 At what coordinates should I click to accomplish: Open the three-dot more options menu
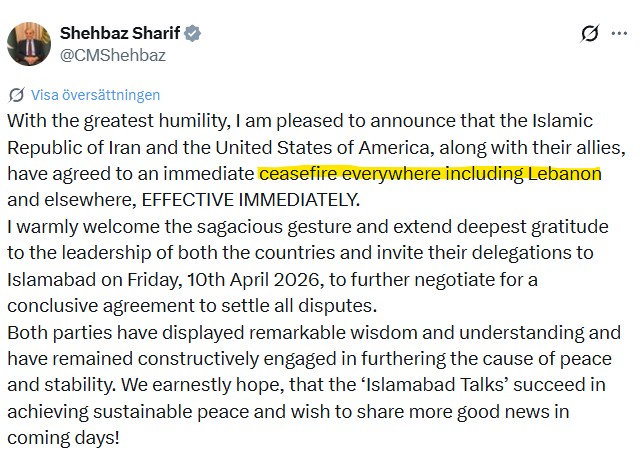621,34
